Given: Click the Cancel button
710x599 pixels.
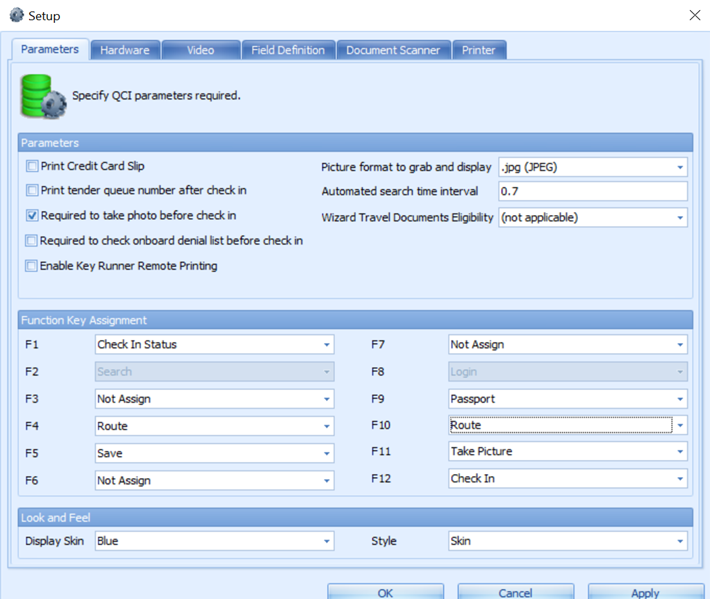Looking at the screenshot, I should coord(515,592).
